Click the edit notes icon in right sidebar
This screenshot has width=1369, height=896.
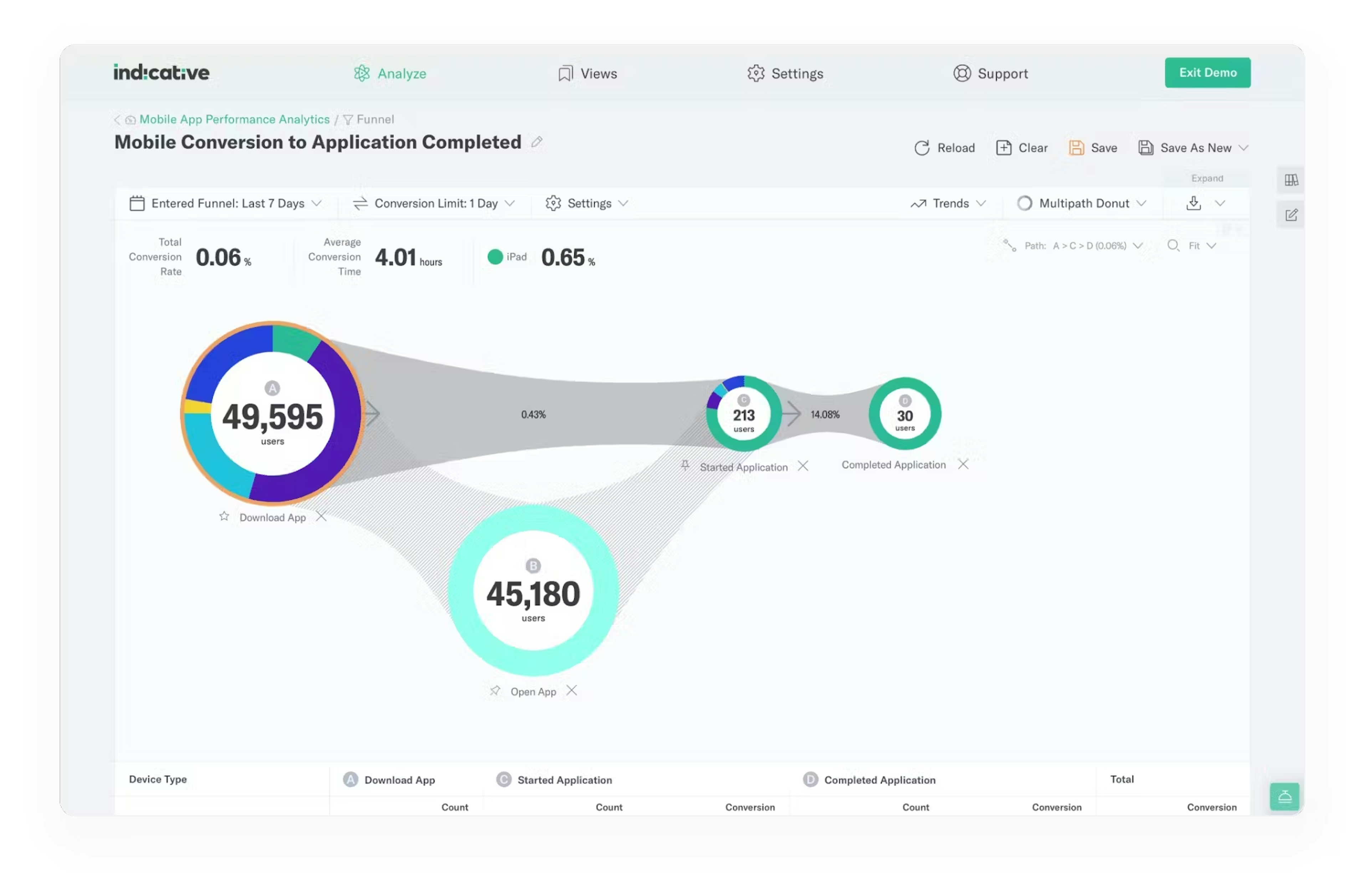pos(1291,215)
